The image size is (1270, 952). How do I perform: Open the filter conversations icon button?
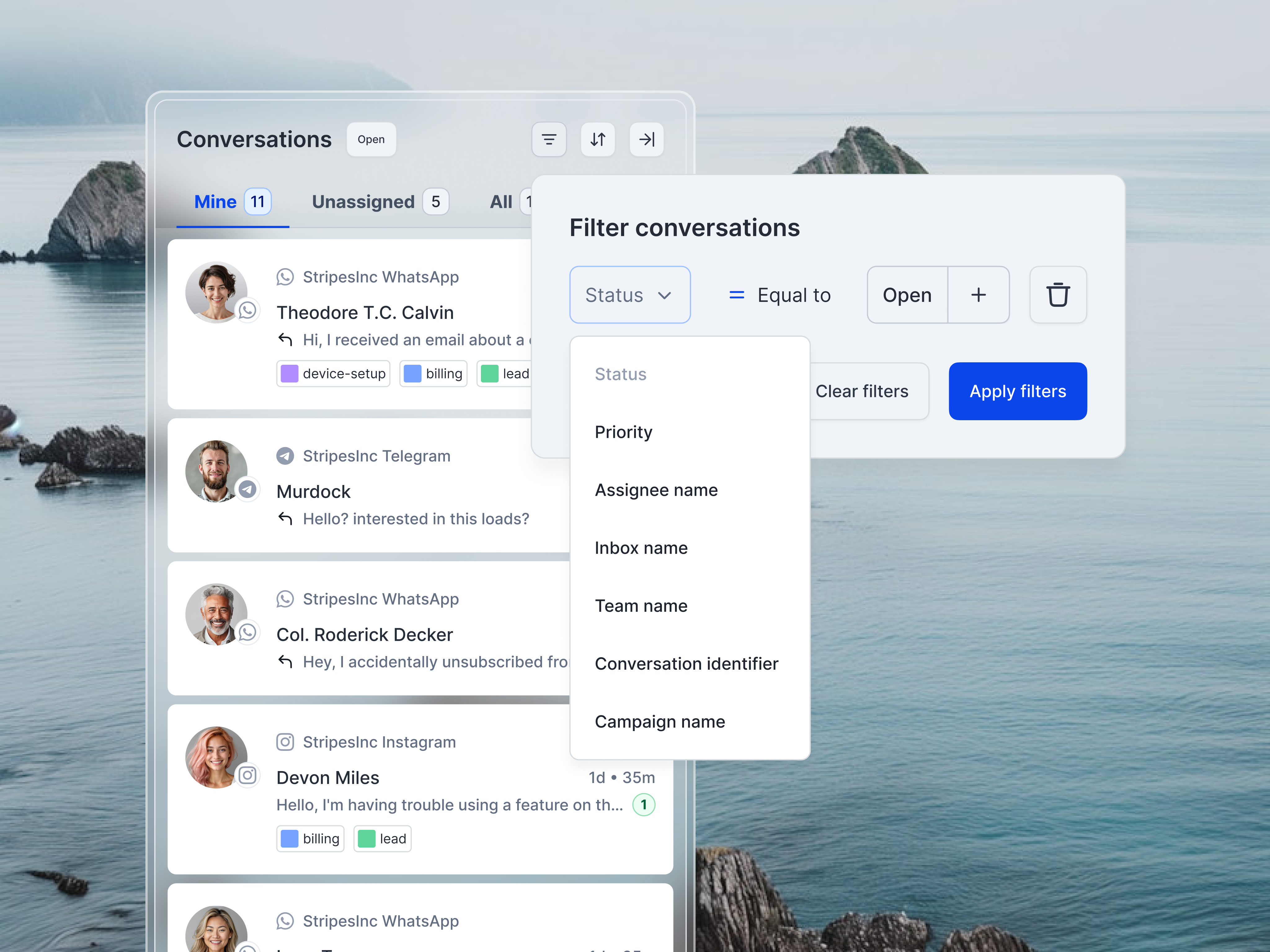pyautogui.click(x=549, y=139)
